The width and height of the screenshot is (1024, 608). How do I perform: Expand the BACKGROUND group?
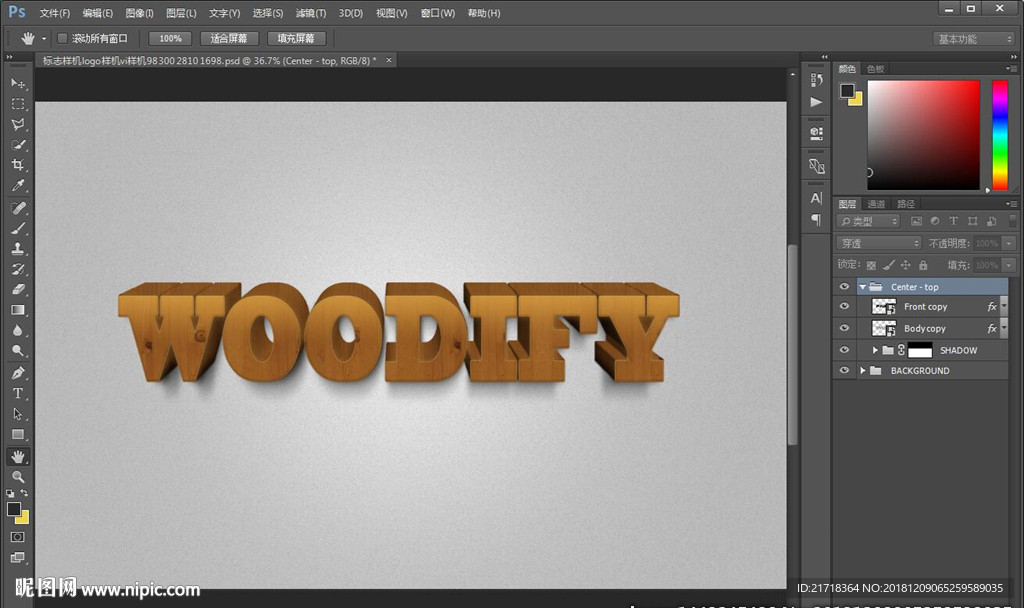pos(863,370)
